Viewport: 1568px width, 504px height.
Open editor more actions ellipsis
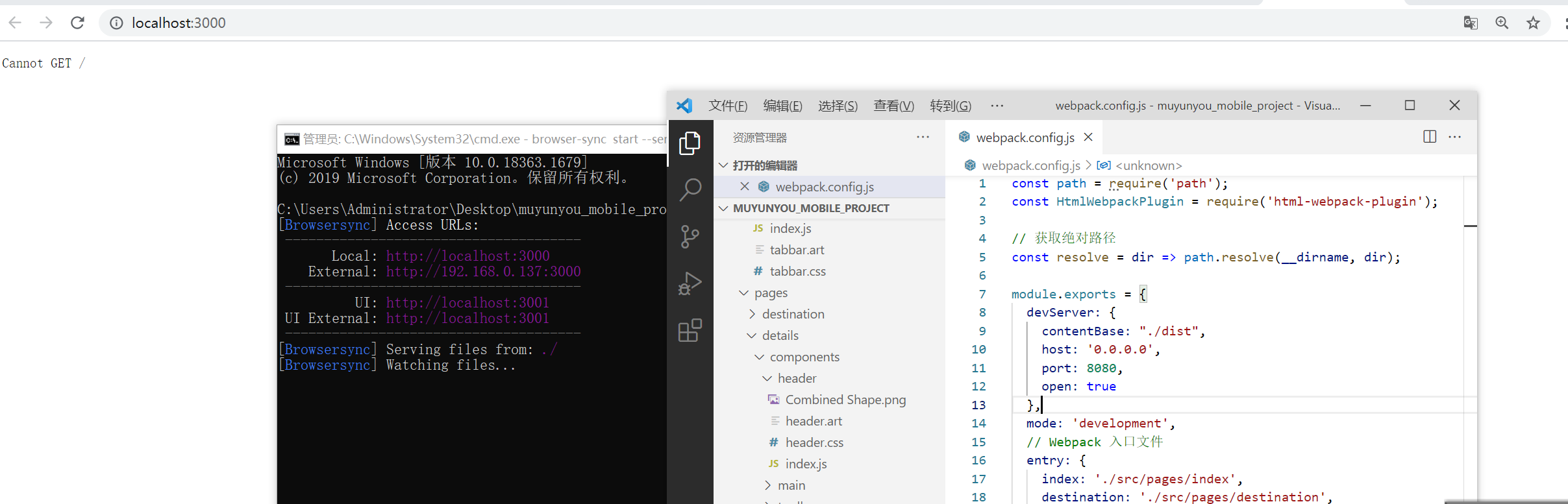tap(1455, 137)
